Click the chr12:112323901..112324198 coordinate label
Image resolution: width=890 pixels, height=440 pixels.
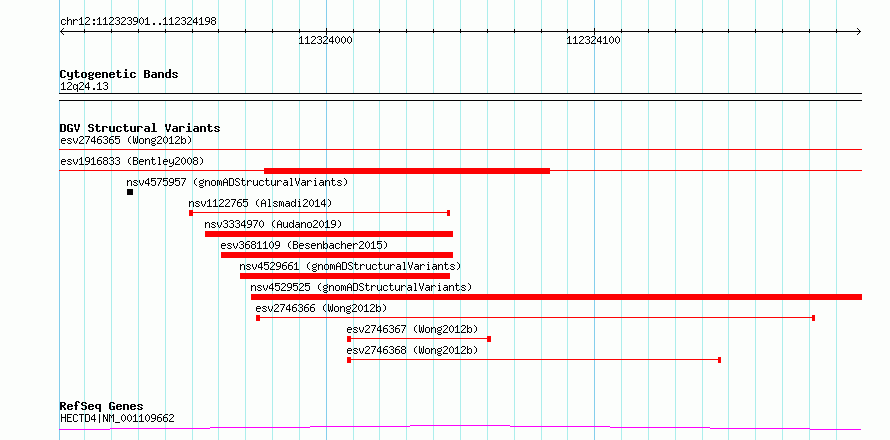[138, 22]
